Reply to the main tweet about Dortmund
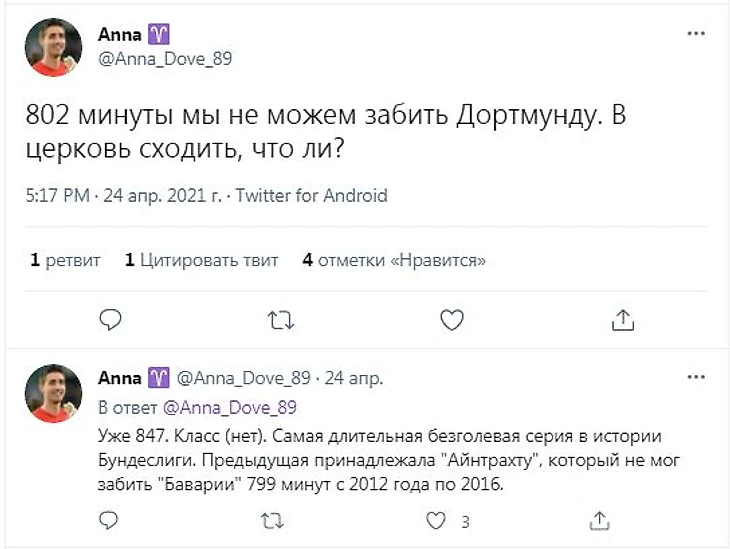Viewport: 730px width, 549px height. [111, 319]
